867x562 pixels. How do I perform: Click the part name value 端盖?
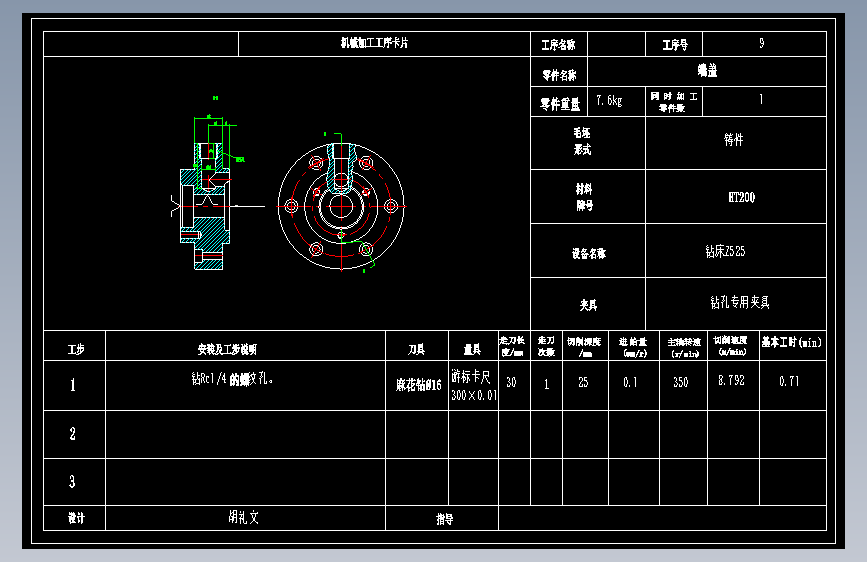(x=707, y=70)
